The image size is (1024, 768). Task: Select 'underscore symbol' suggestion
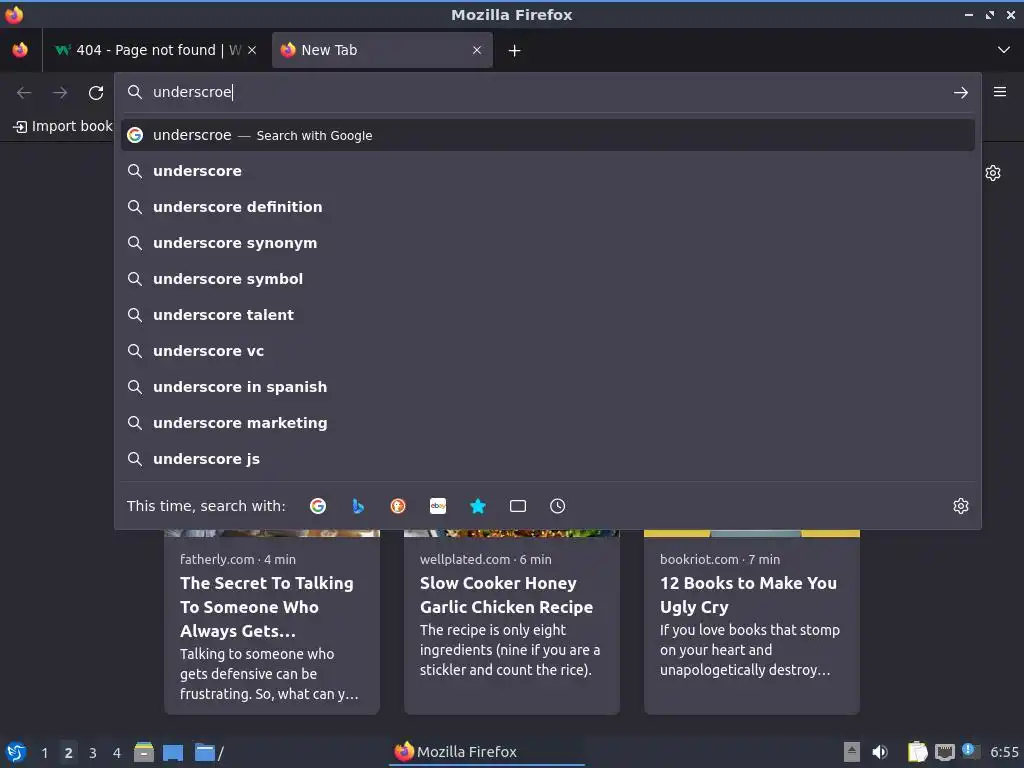tap(547, 279)
